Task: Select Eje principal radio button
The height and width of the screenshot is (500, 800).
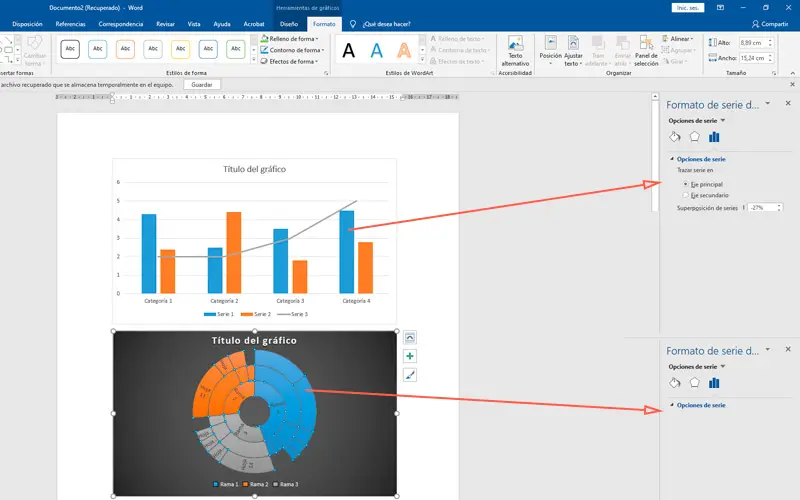Action: pyautogui.click(x=686, y=184)
